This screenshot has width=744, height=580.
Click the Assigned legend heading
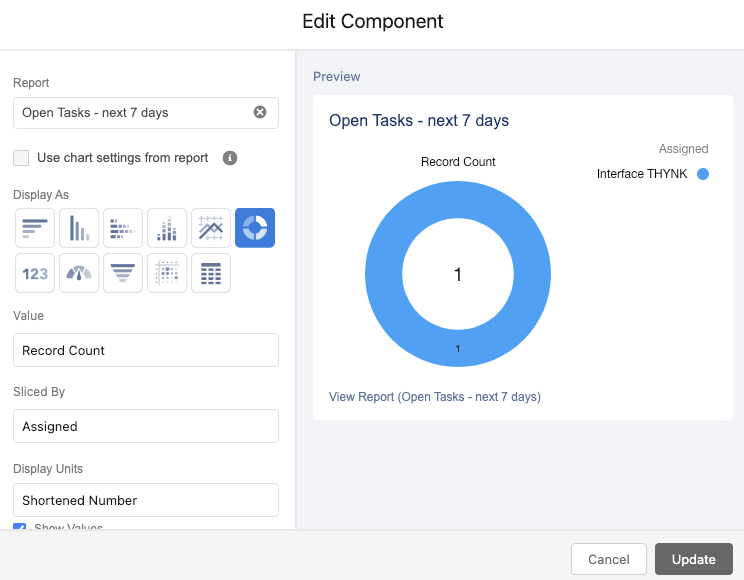[x=683, y=149]
